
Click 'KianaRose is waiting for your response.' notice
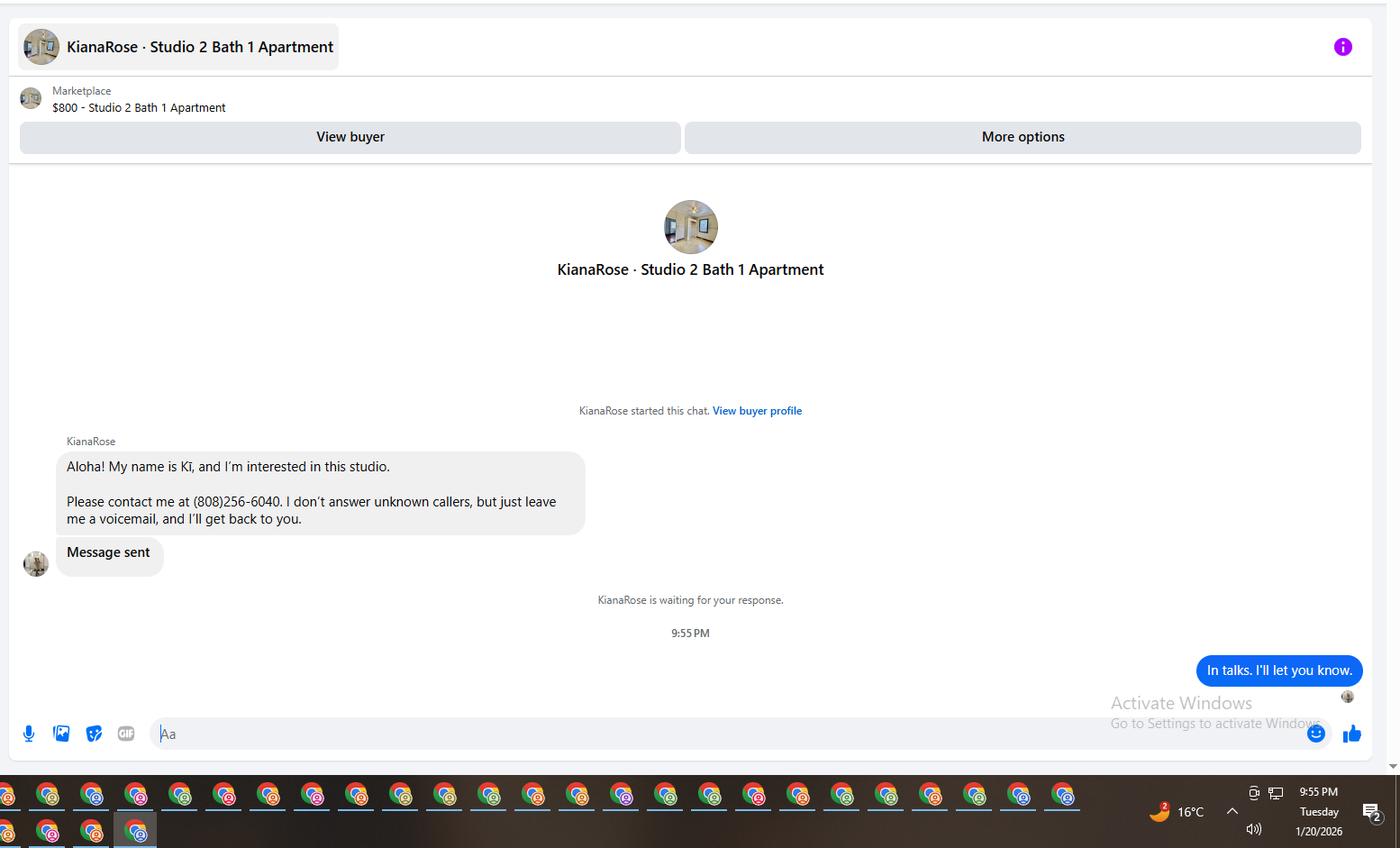[691, 600]
